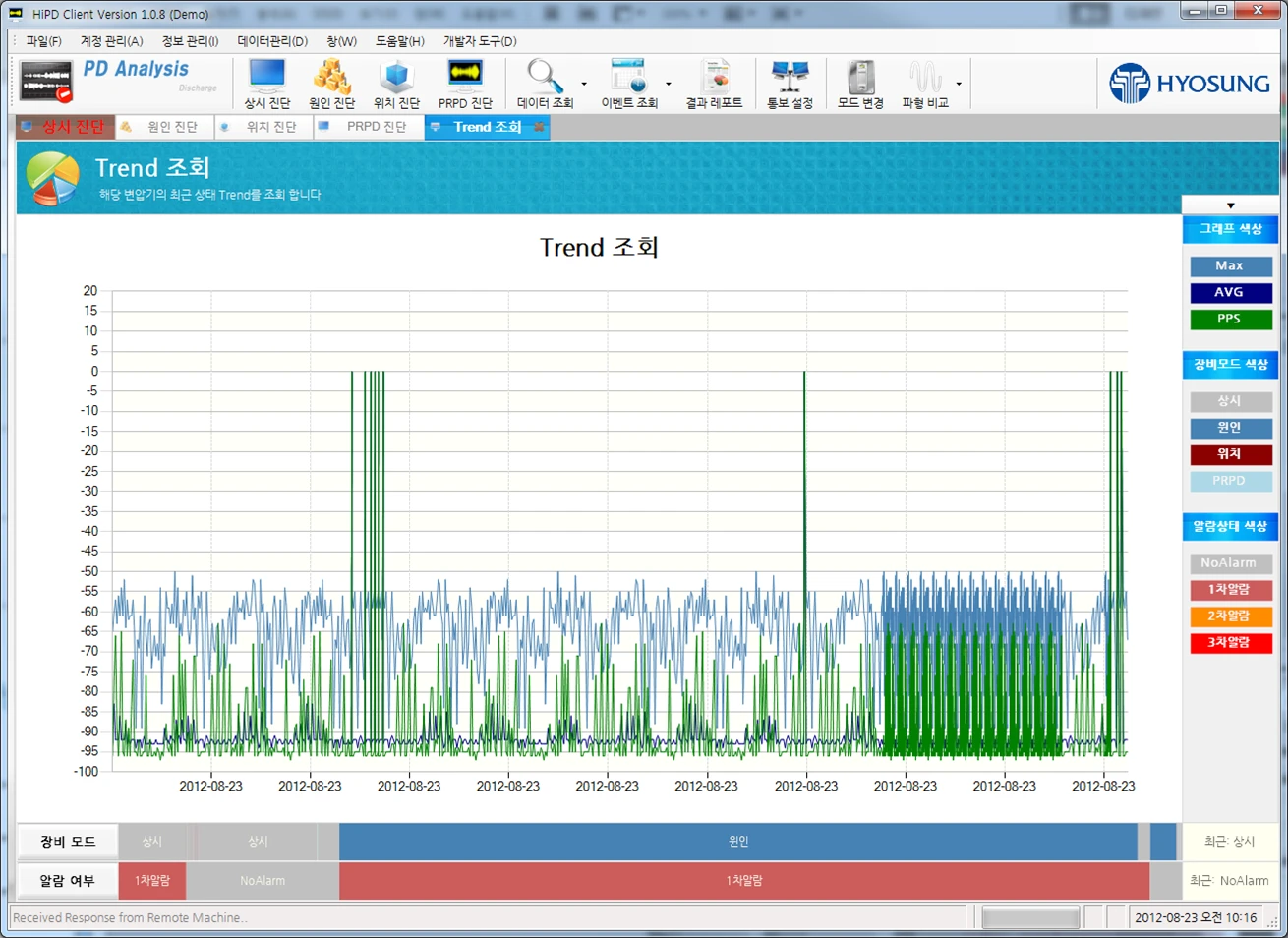Click the 1차알람 legend color swatch
This screenshot has height=938, width=1288.
point(1230,590)
